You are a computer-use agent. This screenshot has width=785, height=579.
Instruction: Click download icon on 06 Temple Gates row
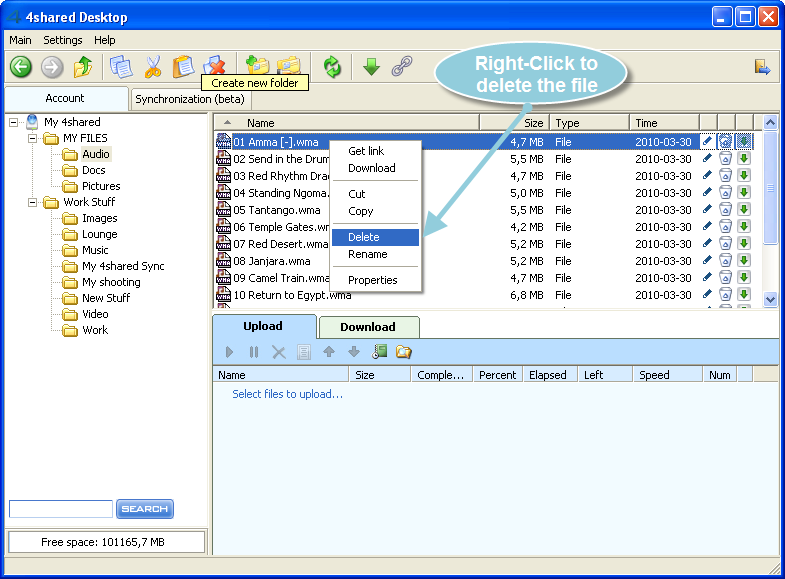(744, 226)
